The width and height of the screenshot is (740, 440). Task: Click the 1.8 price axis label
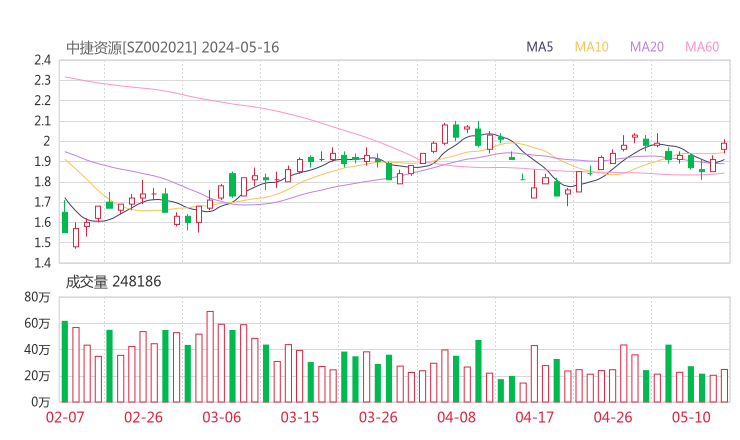[x=42, y=182]
